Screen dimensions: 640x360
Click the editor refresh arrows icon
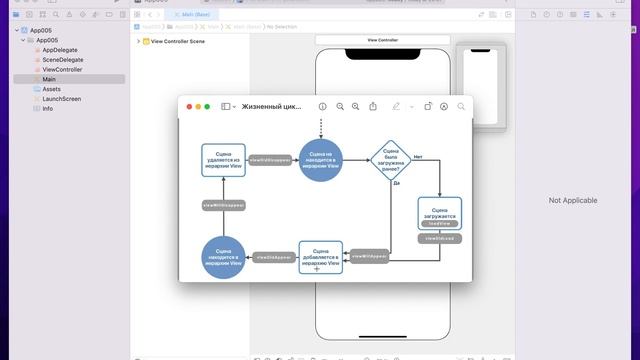click(x=481, y=15)
